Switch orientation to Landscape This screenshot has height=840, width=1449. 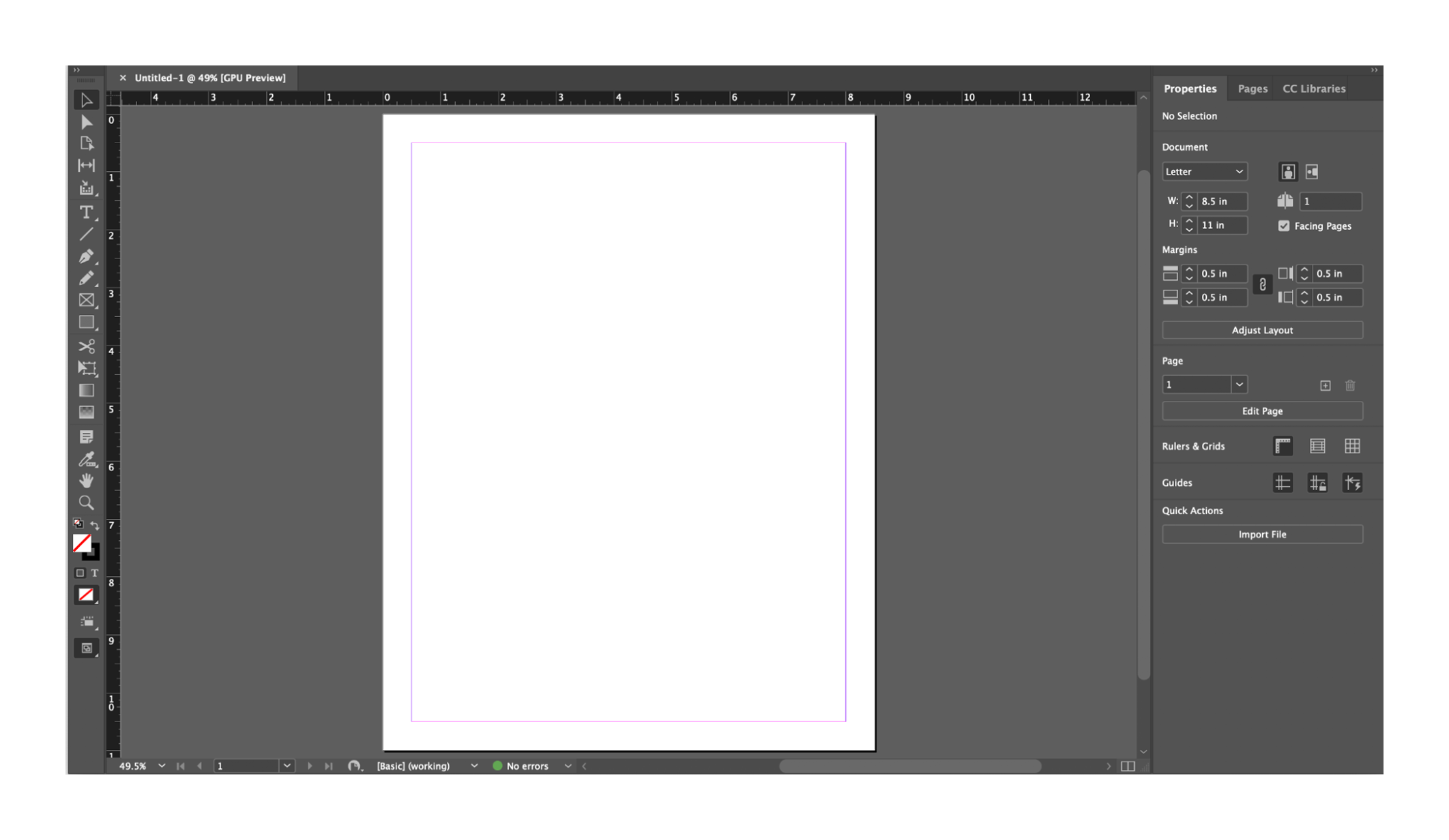click(1312, 172)
